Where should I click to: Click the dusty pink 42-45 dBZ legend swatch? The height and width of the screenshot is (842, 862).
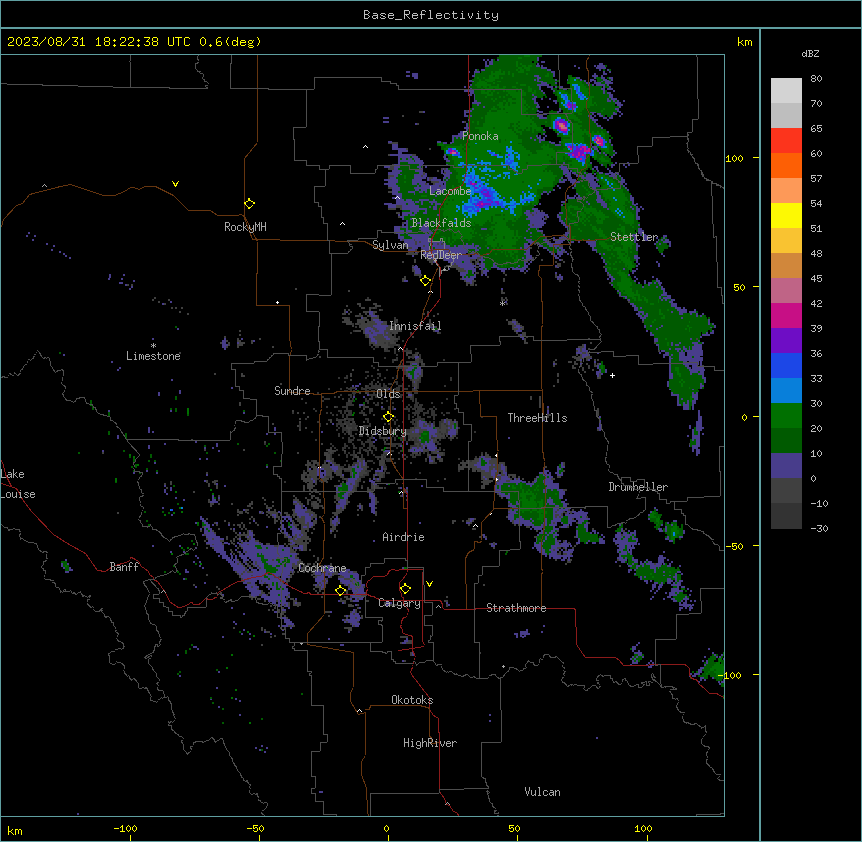[x=786, y=291]
